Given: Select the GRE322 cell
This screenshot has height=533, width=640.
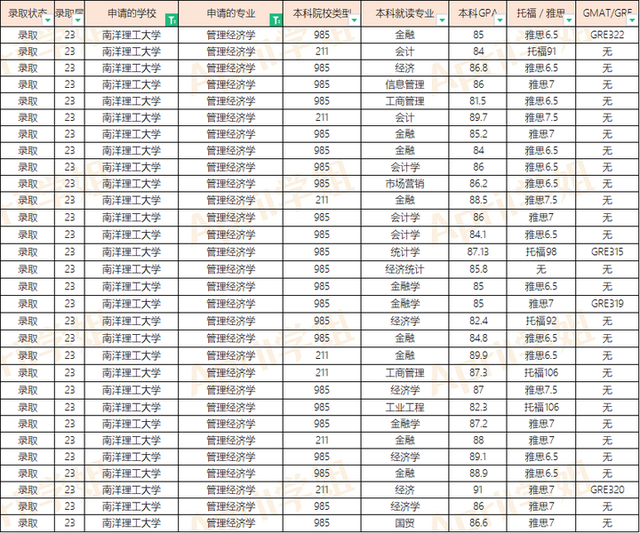Looking at the screenshot, I should tap(607, 35).
